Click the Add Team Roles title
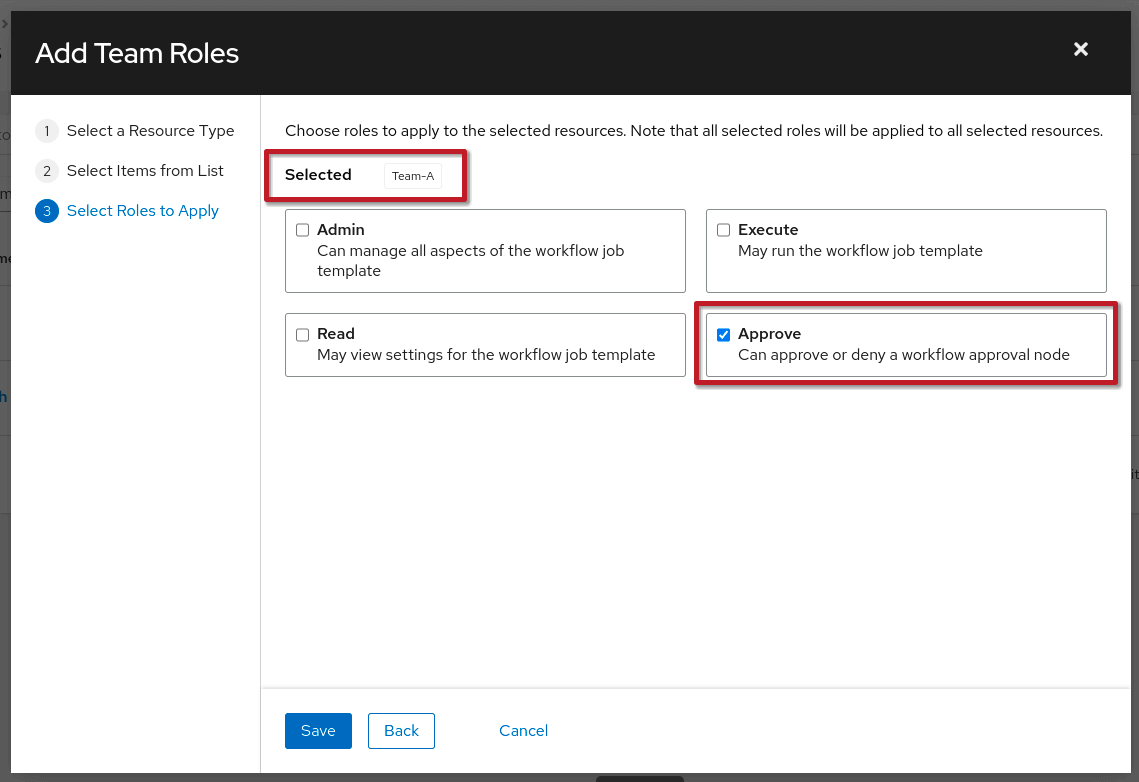Image resolution: width=1139 pixels, height=782 pixels. [137, 53]
